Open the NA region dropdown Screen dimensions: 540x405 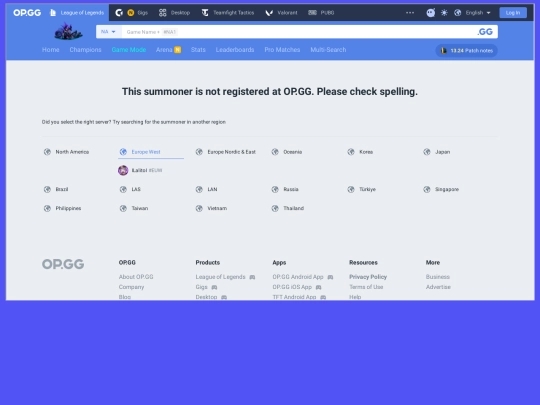[x=108, y=32]
